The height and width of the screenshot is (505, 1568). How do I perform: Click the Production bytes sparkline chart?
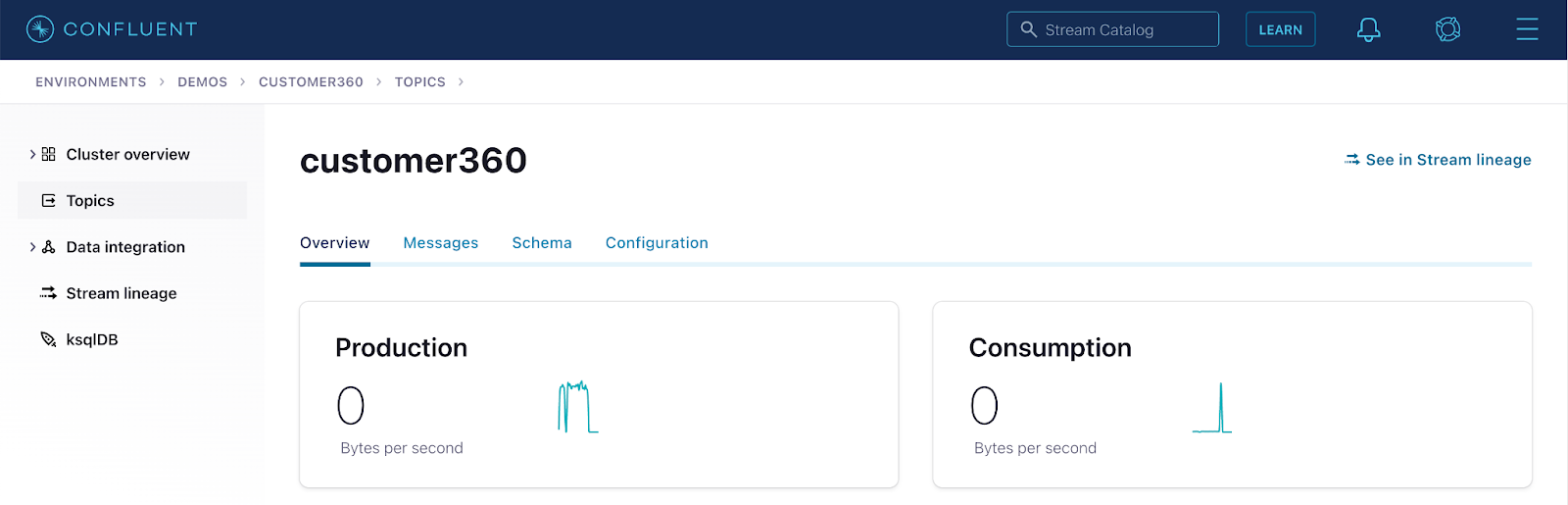coord(577,407)
